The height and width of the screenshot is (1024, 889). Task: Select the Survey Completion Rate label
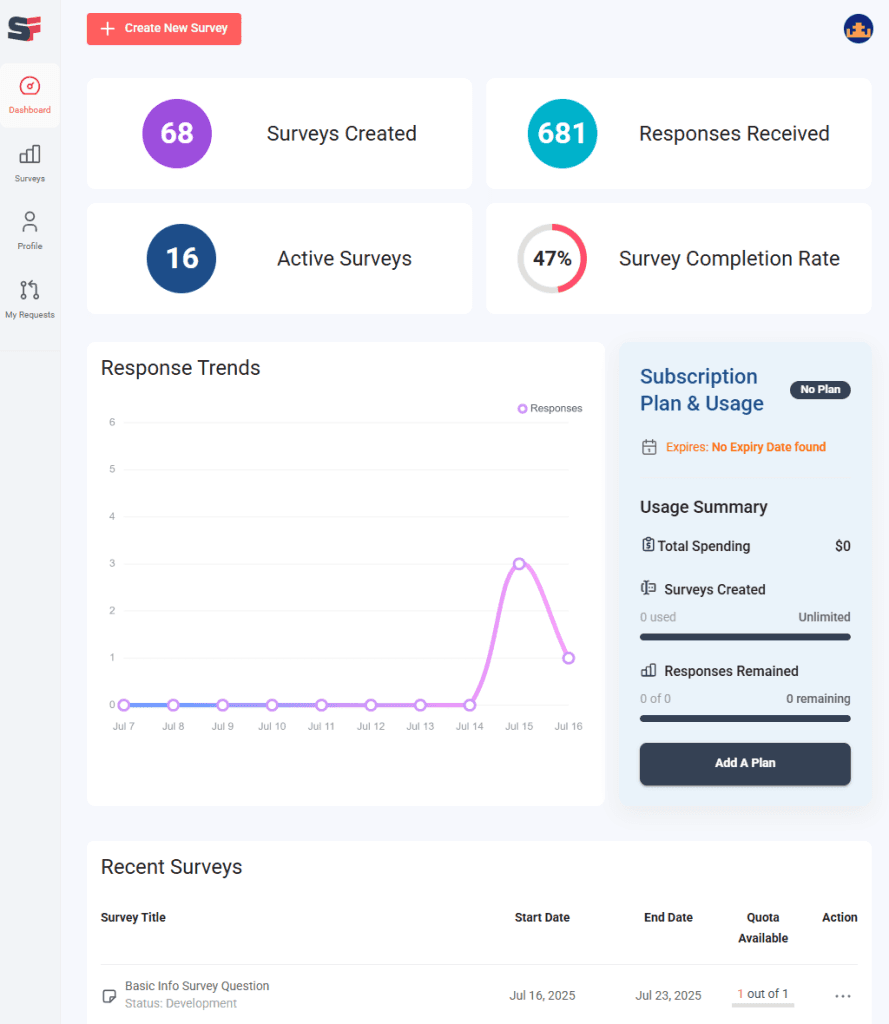pos(729,259)
